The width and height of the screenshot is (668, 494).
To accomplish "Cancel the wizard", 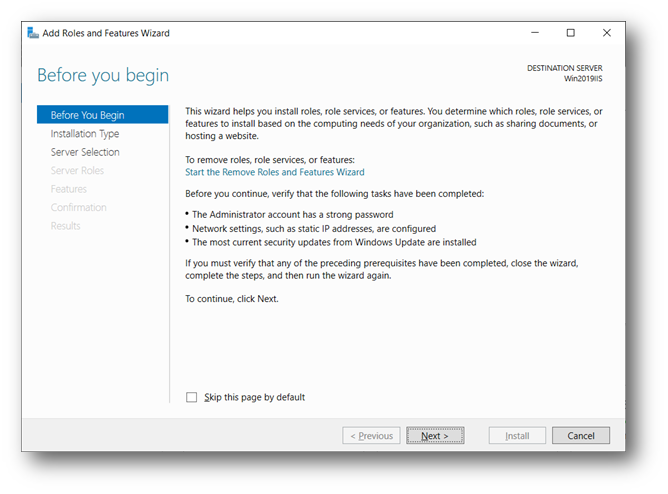I will click(x=581, y=436).
